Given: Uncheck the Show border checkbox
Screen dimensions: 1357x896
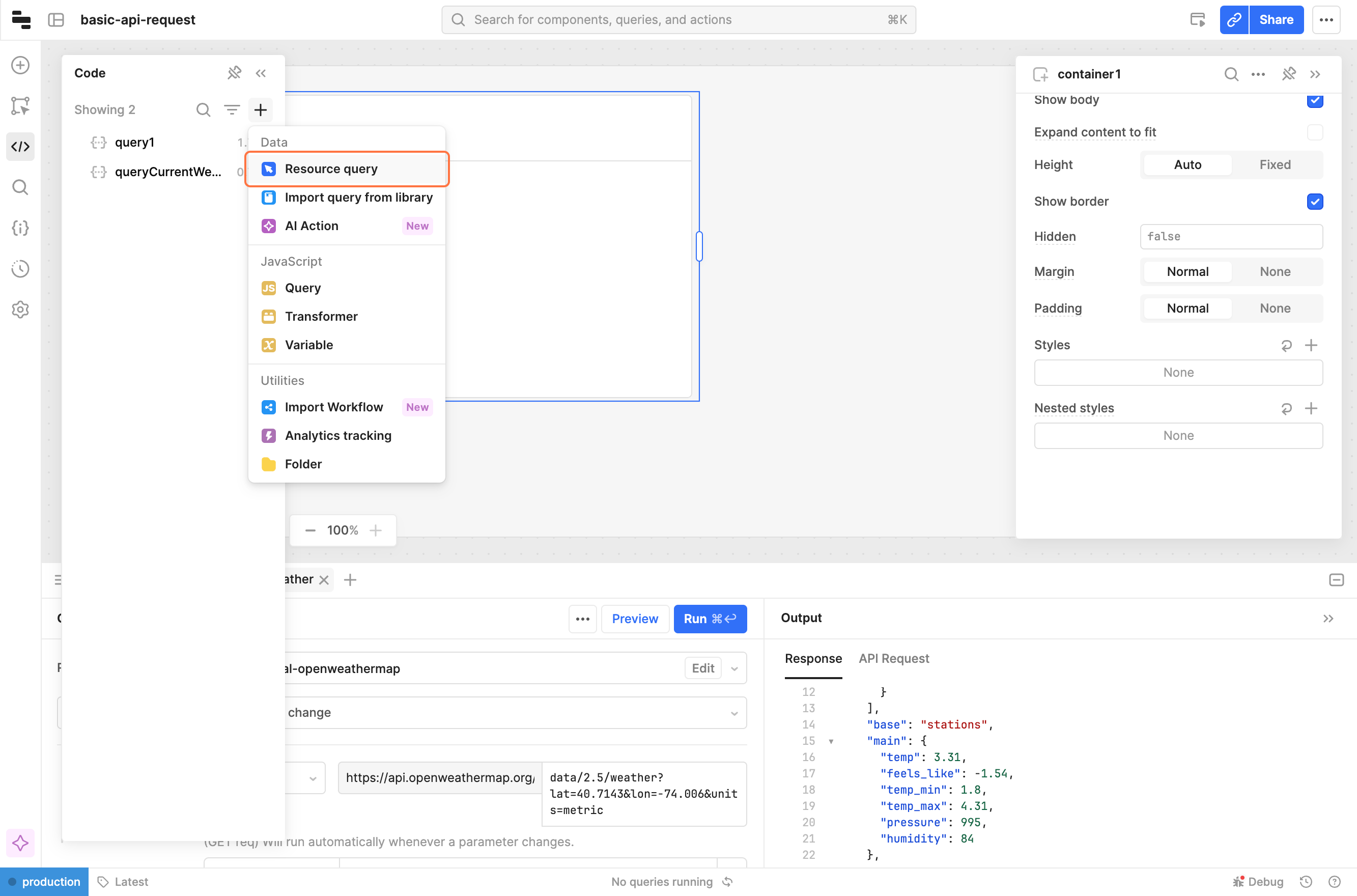Looking at the screenshot, I should pyautogui.click(x=1315, y=201).
